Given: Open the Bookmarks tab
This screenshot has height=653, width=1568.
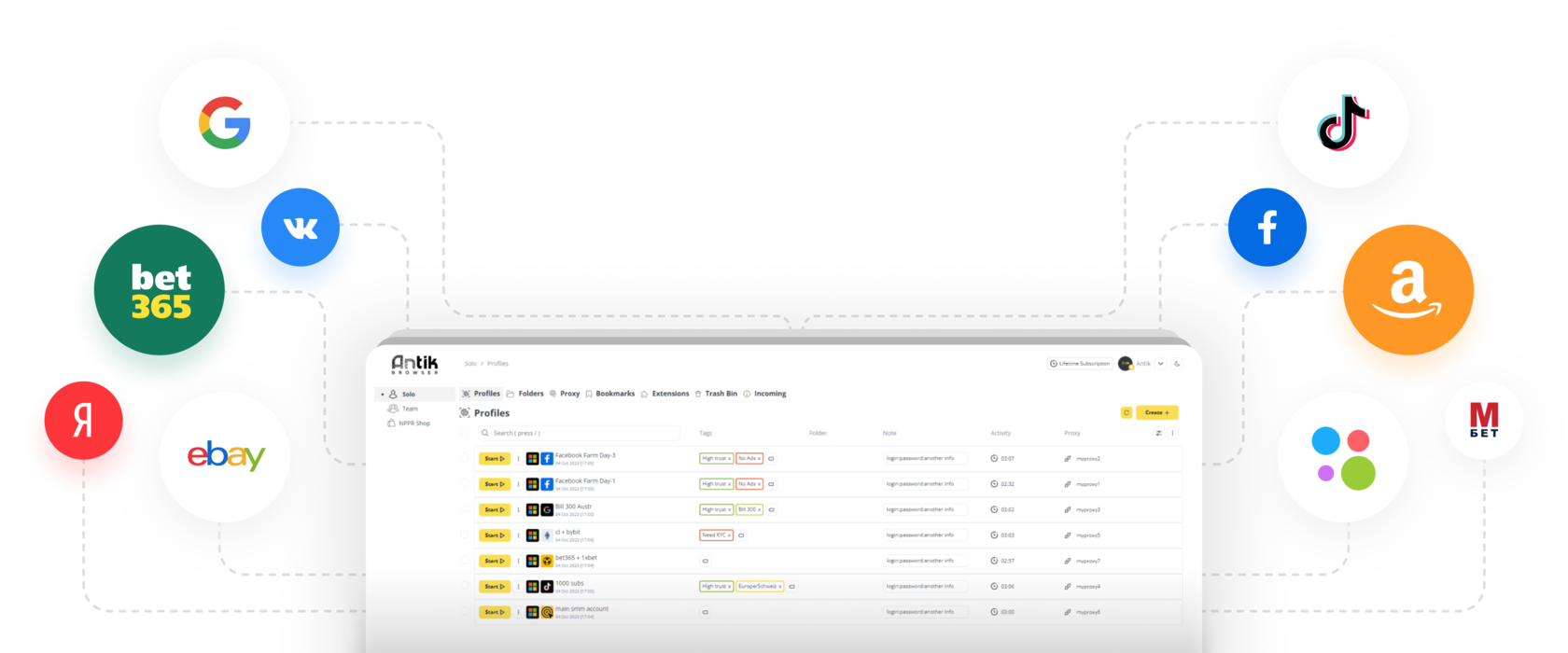Looking at the screenshot, I should (x=610, y=394).
